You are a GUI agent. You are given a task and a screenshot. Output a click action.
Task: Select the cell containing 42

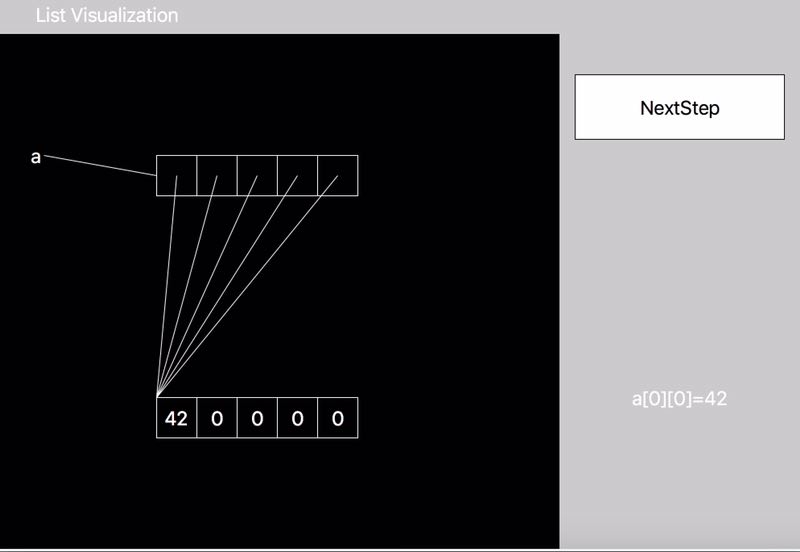pyautogui.click(x=177, y=418)
